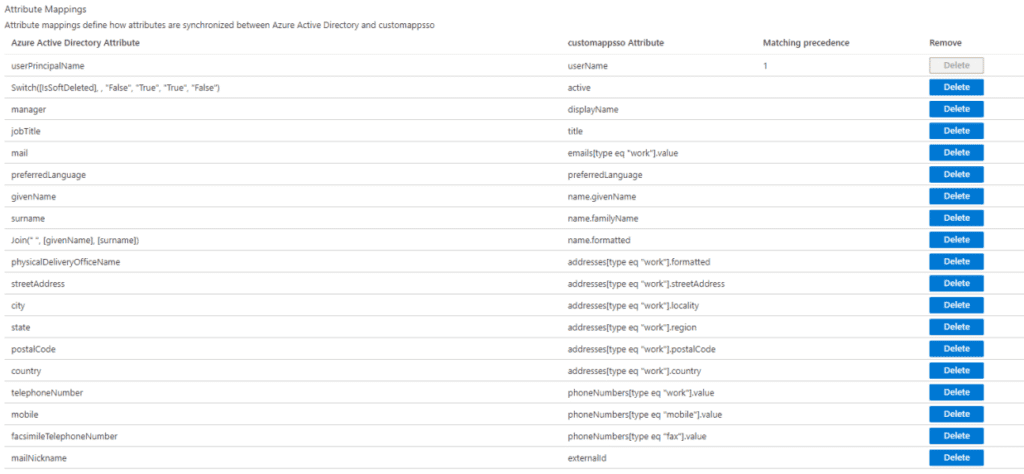Remove the givenName attribute mapping
Image resolution: width=1024 pixels, height=474 pixels.
[x=956, y=196]
